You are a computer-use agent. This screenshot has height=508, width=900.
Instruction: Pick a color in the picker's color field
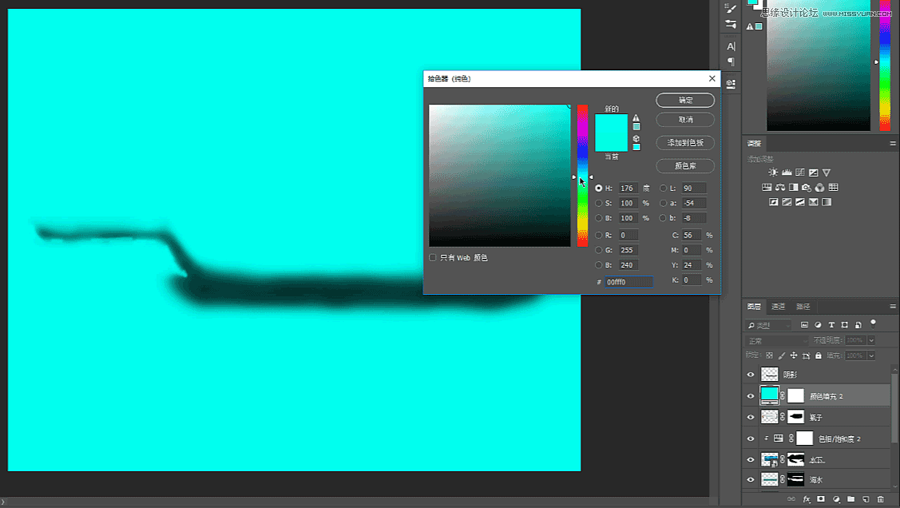(500, 176)
